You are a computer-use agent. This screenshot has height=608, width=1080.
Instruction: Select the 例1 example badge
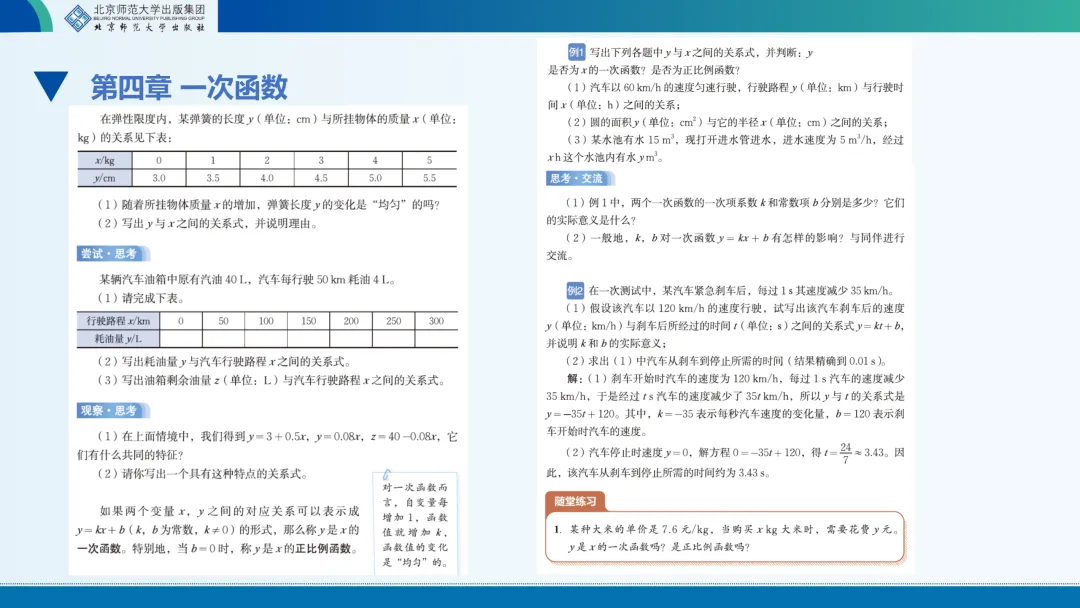point(577,52)
